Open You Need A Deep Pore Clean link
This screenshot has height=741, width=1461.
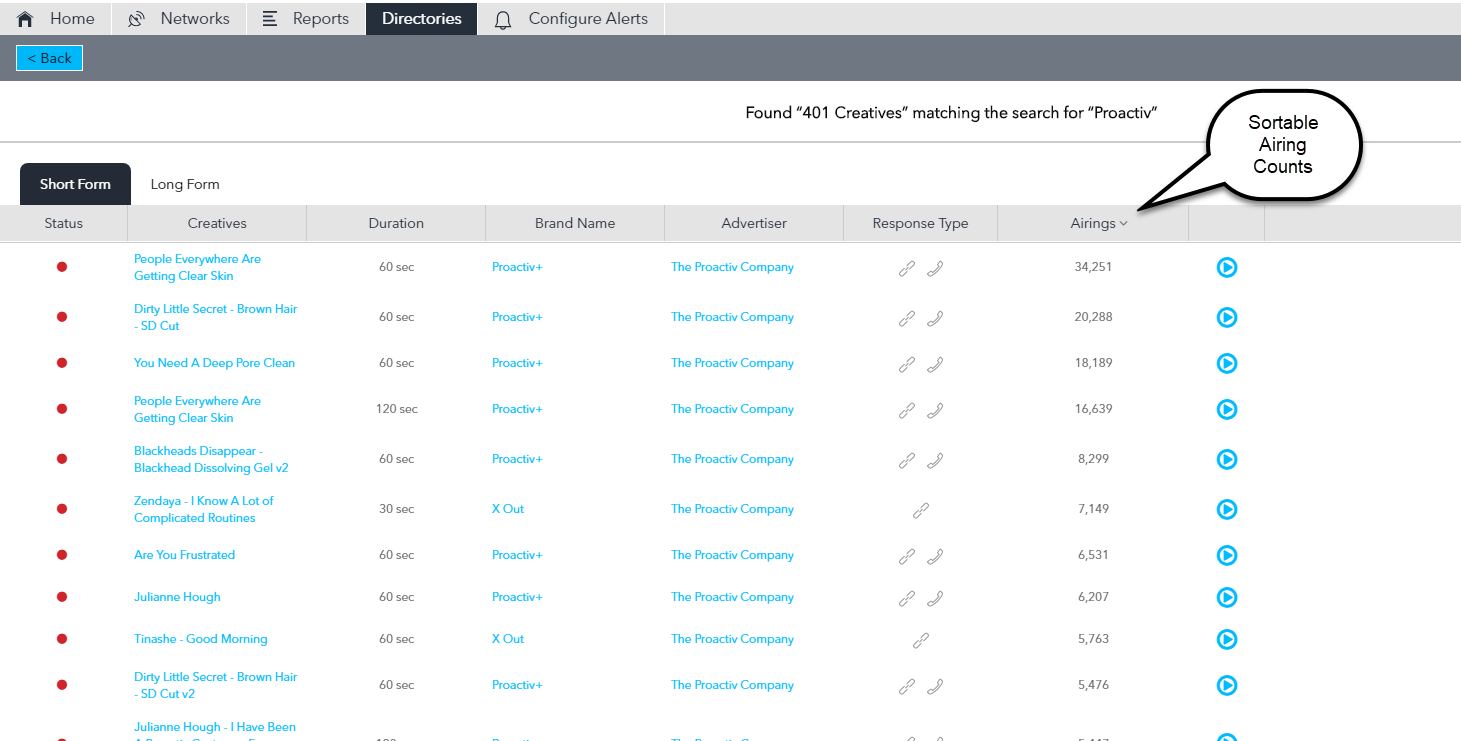click(215, 363)
